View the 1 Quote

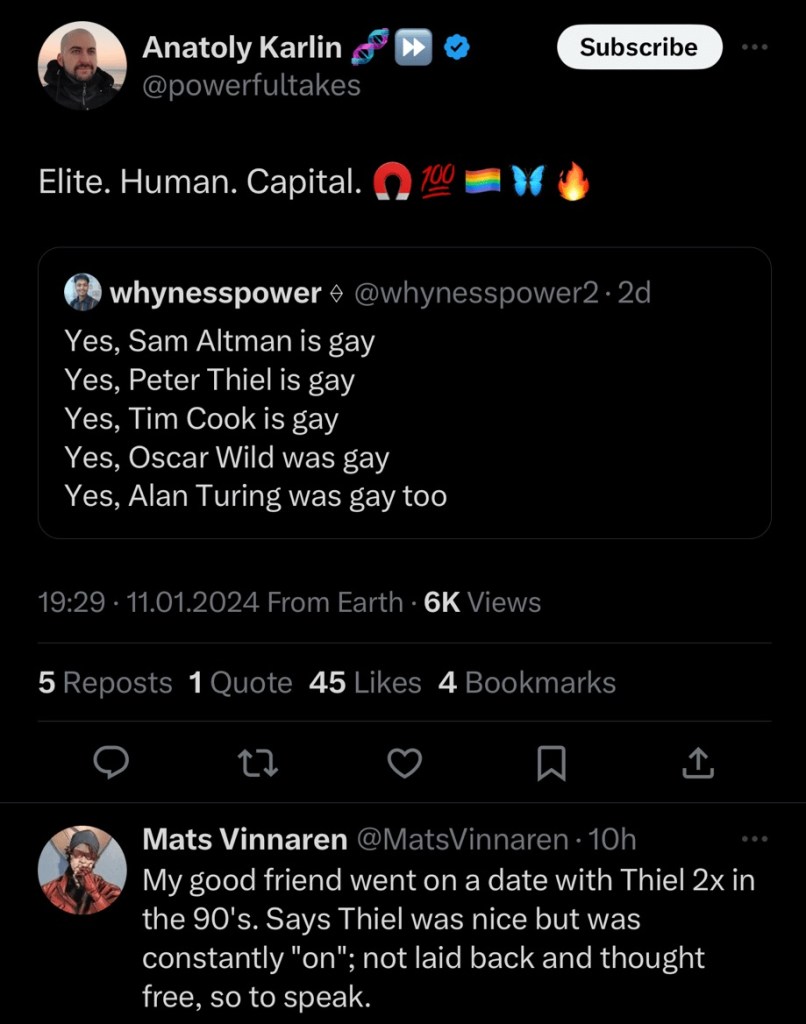coord(240,683)
